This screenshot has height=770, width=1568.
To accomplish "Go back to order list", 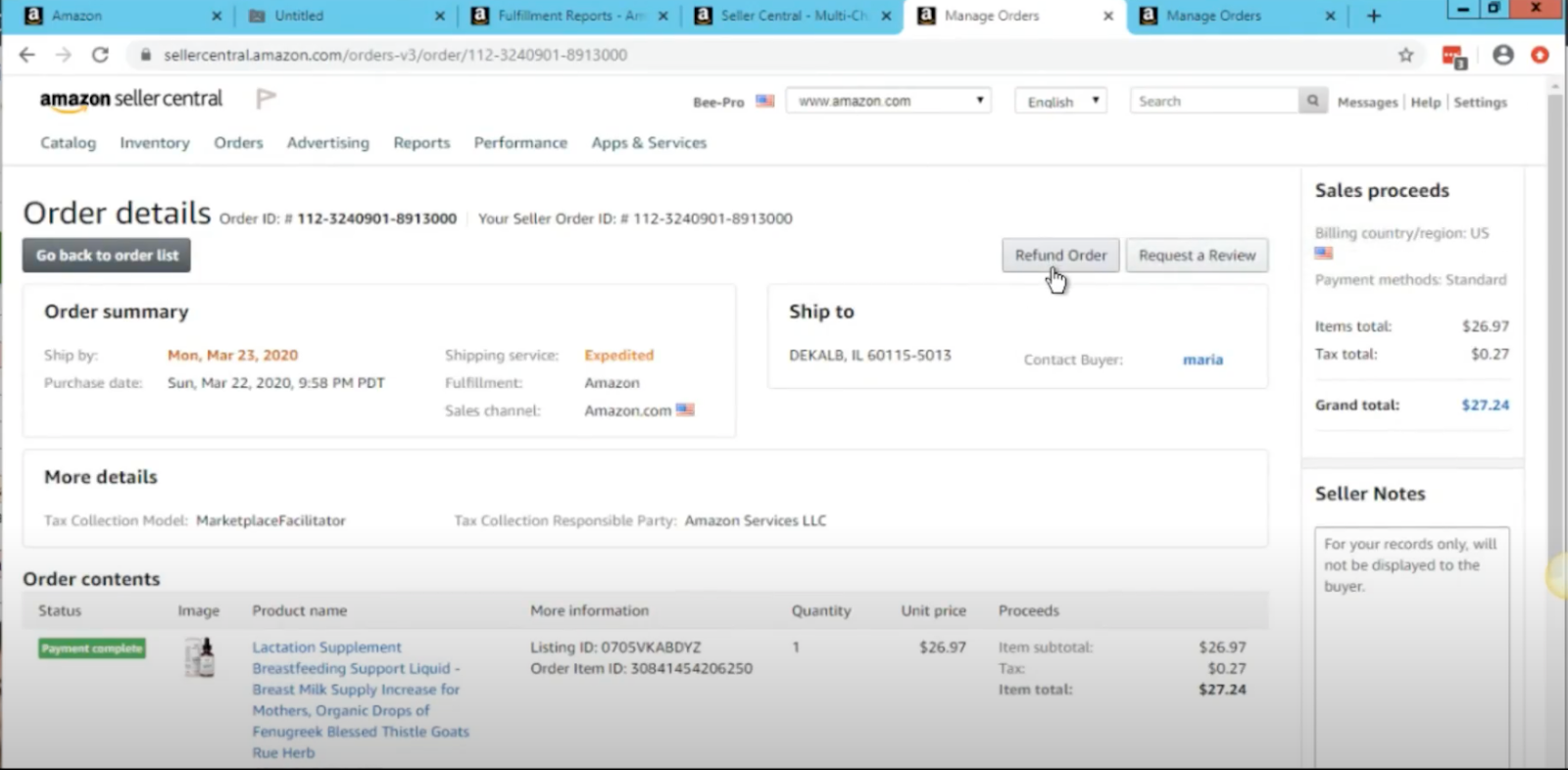I will (107, 255).
